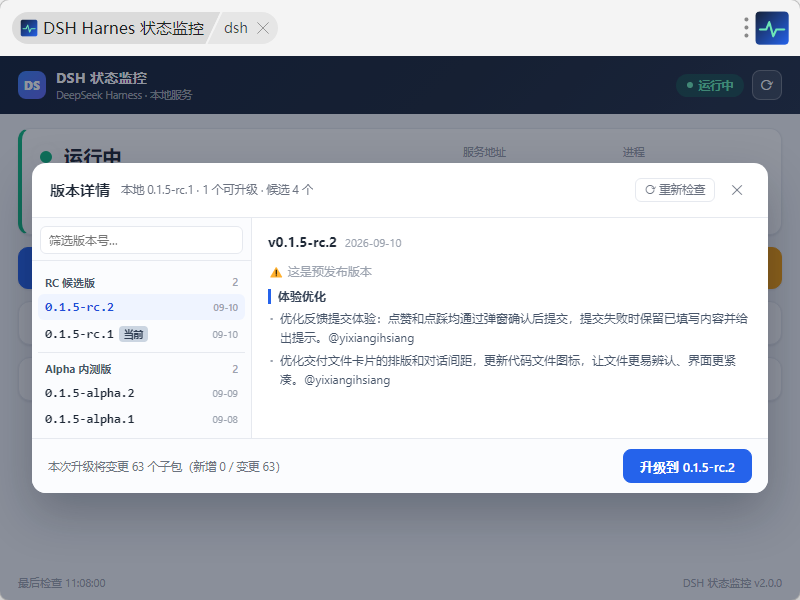Click the 当前 badge next to 0.1.5-rc.1
The width and height of the screenshot is (800, 600).
(x=133, y=334)
